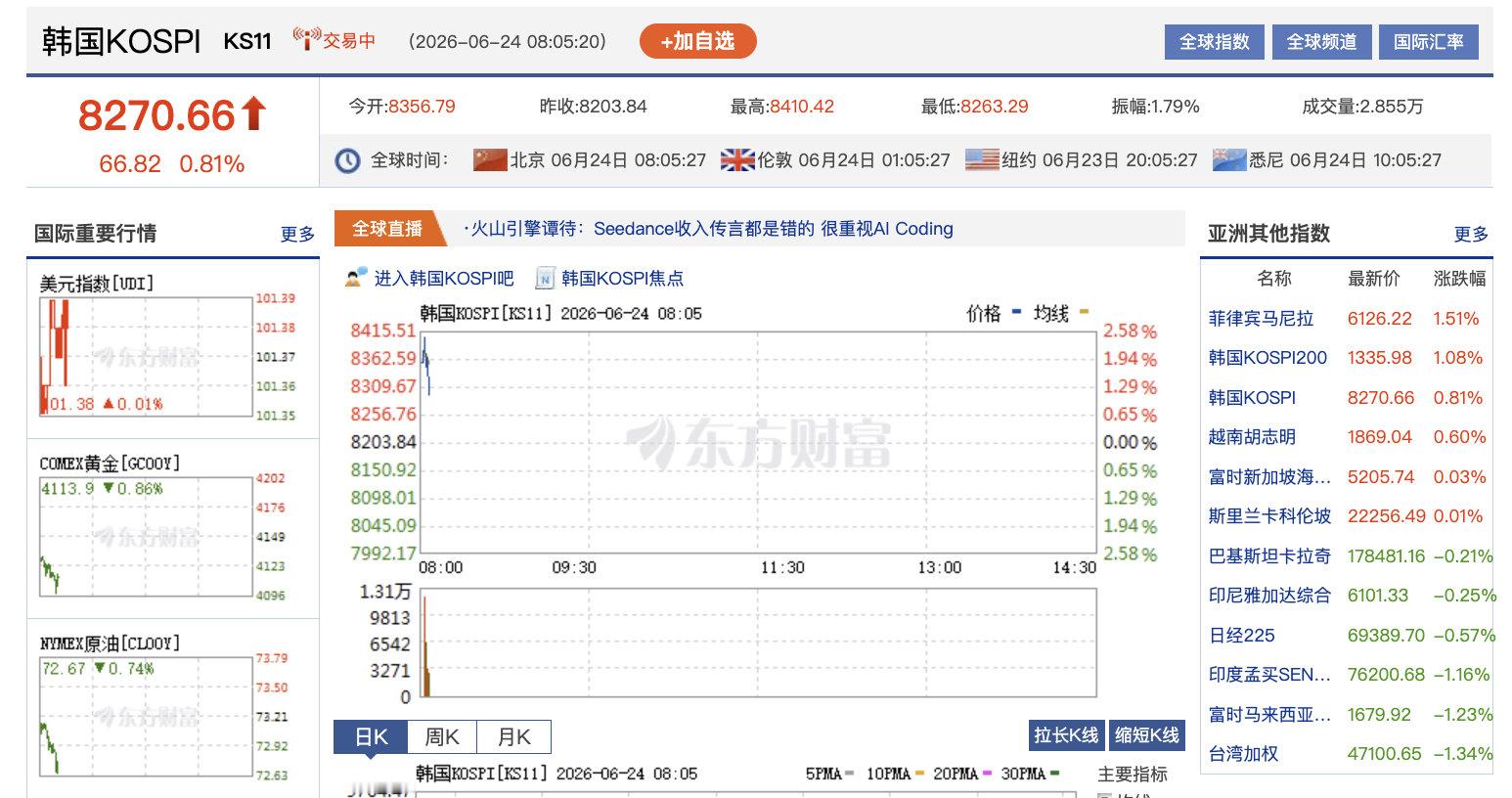Click the 今开 value 8356.79
The width and height of the screenshot is (1512, 798).
(x=422, y=107)
